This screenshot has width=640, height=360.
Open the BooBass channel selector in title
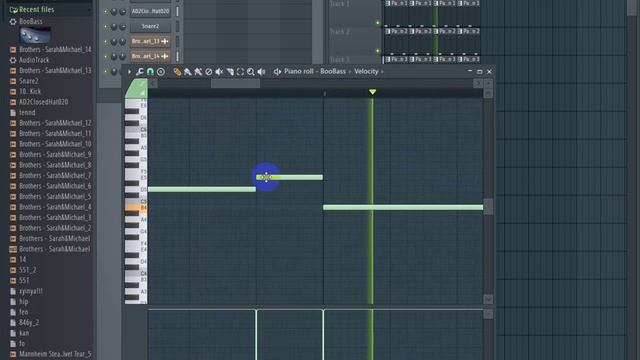333,71
